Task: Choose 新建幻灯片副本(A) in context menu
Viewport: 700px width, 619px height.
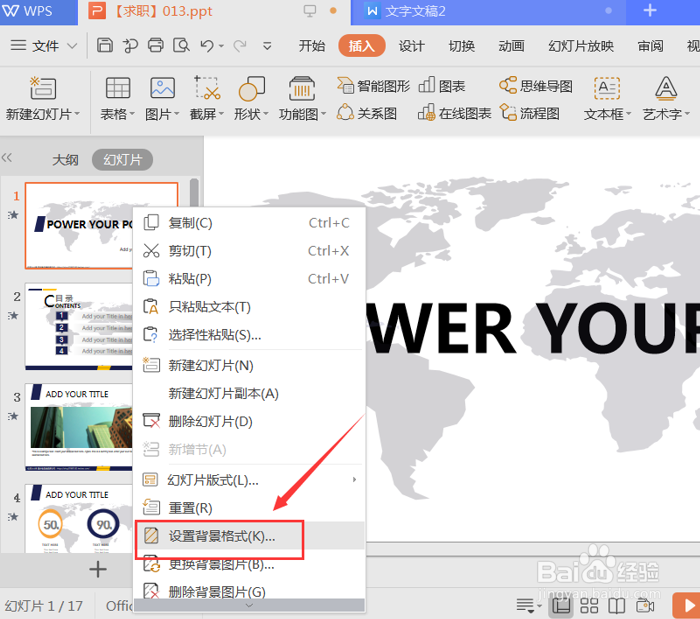Action: click(249, 394)
